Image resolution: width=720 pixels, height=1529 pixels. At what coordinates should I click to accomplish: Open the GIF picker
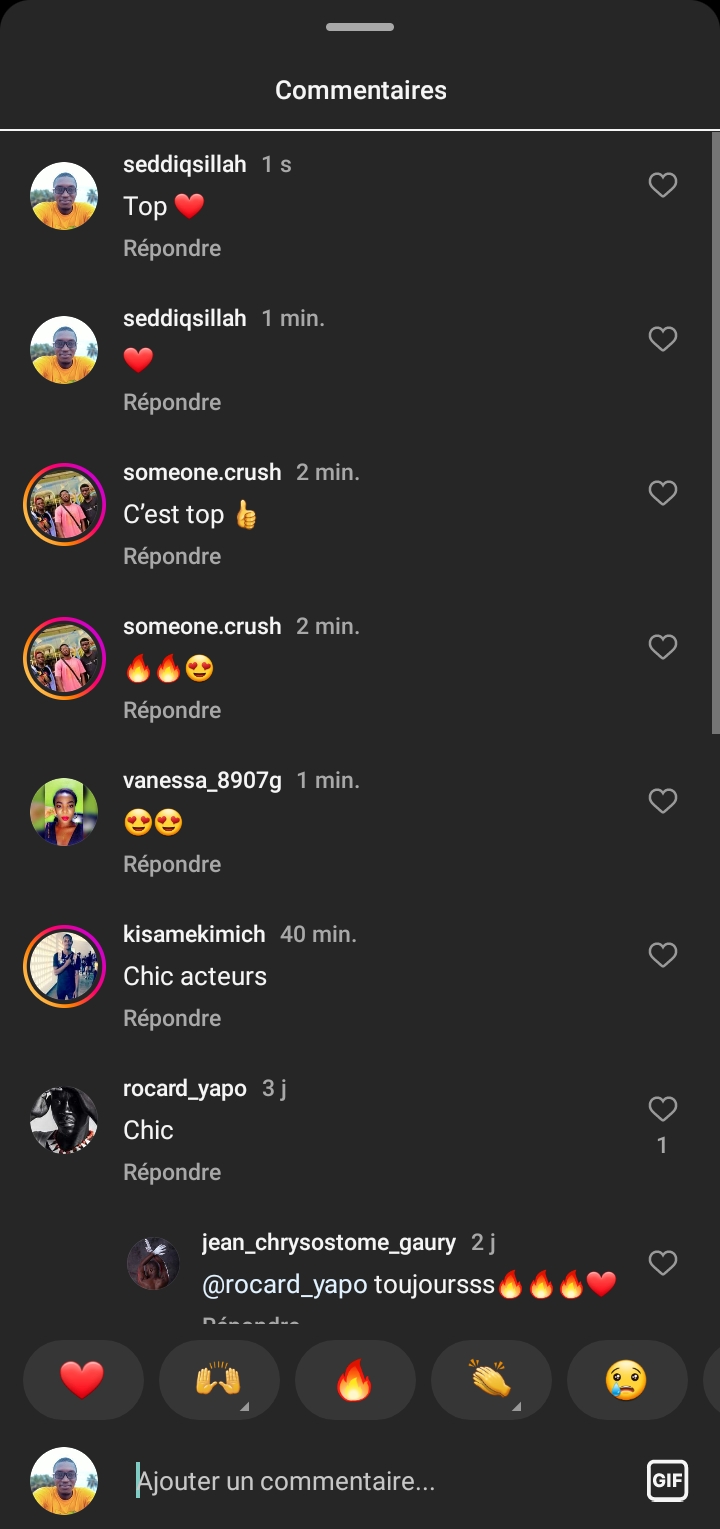pyautogui.click(x=667, y=1480)
